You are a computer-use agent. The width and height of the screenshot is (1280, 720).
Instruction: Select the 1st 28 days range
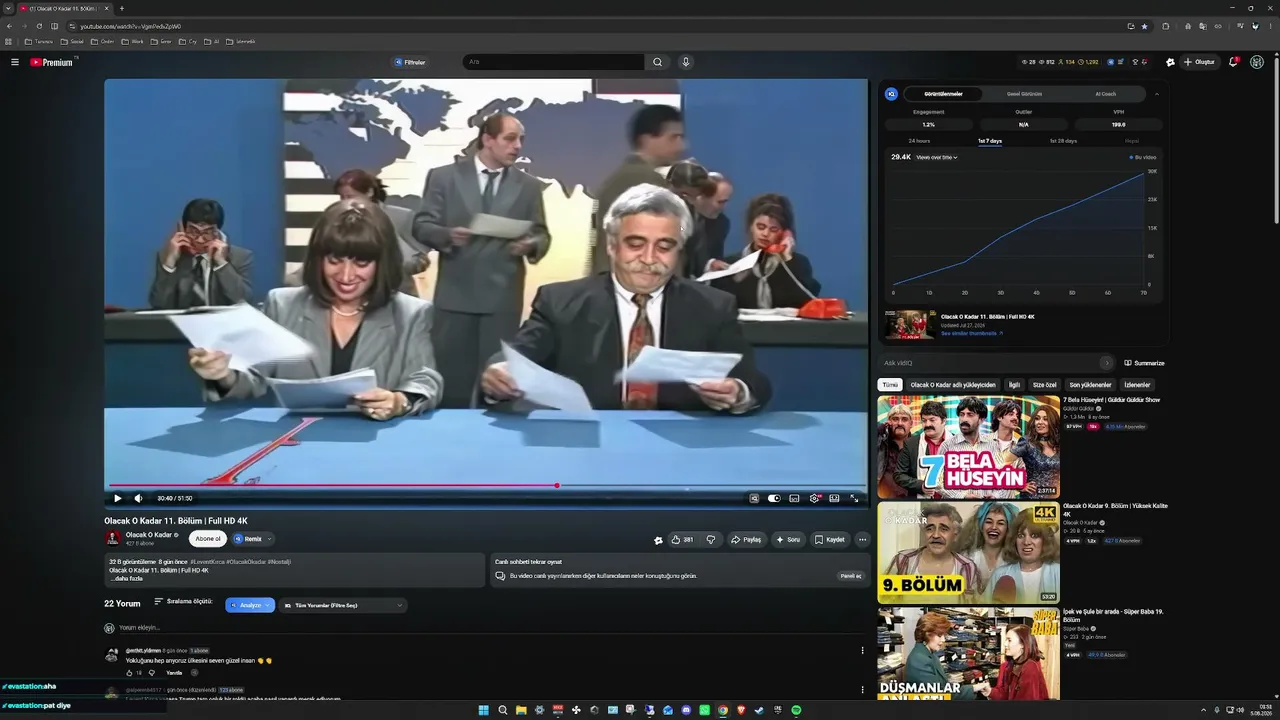pyautogui.click(x=1063, y=141)
